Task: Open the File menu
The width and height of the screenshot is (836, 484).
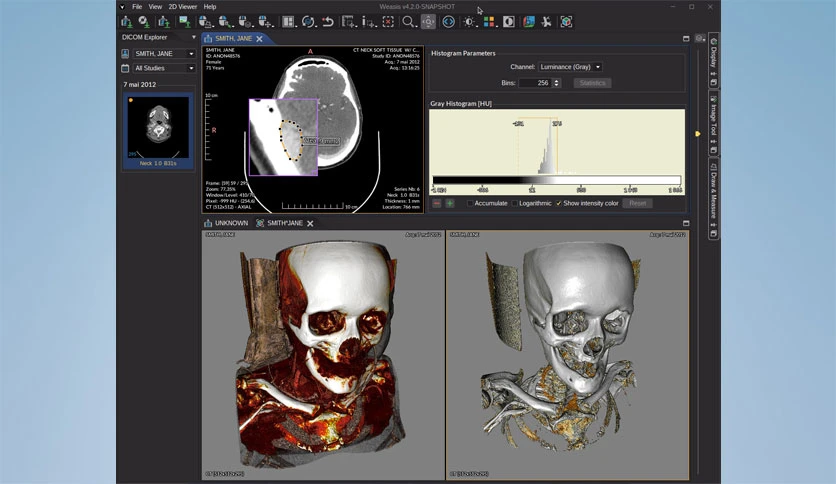Action: (x=137, y=7)
